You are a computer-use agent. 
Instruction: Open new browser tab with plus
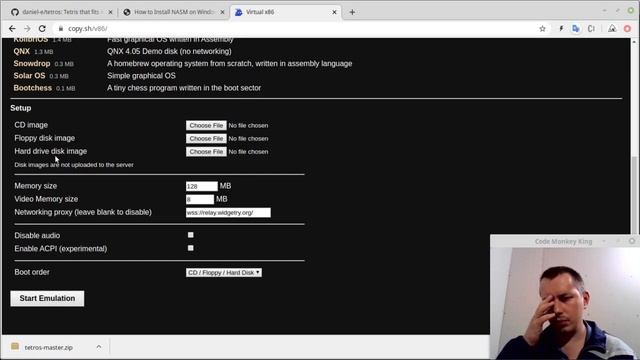[352, 12]
